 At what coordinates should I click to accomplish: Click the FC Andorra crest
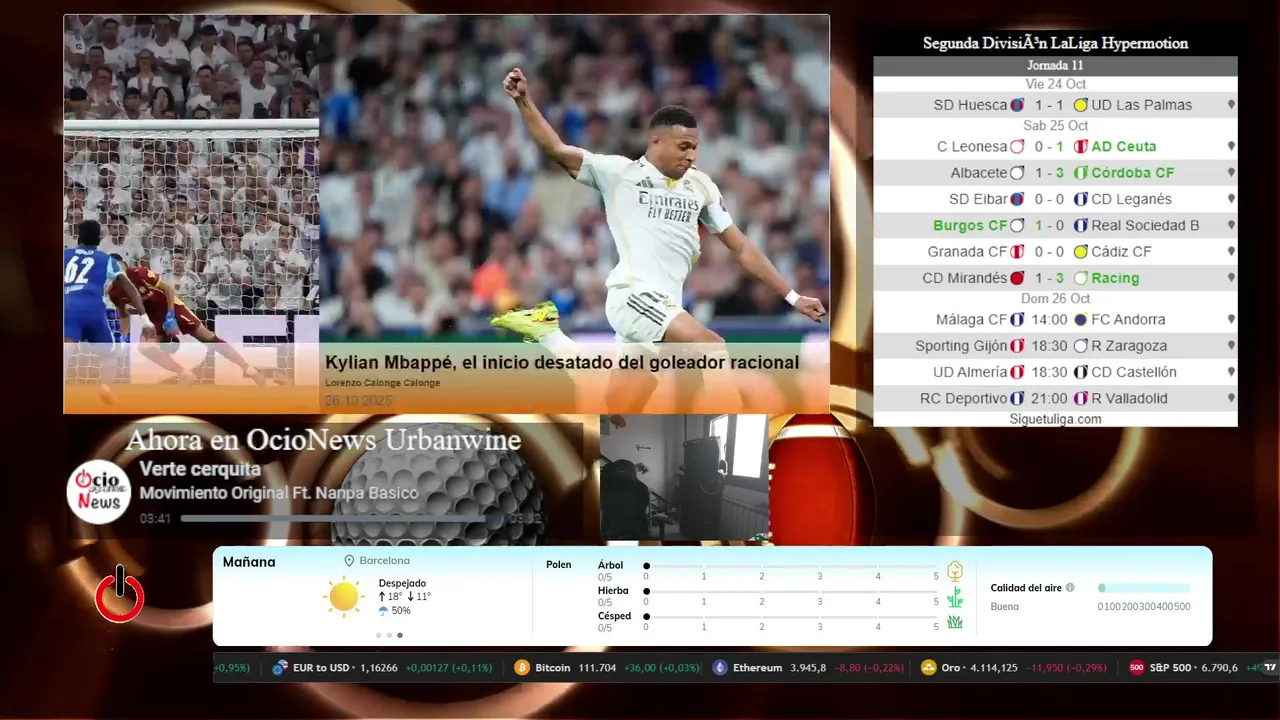point(1080,320)
